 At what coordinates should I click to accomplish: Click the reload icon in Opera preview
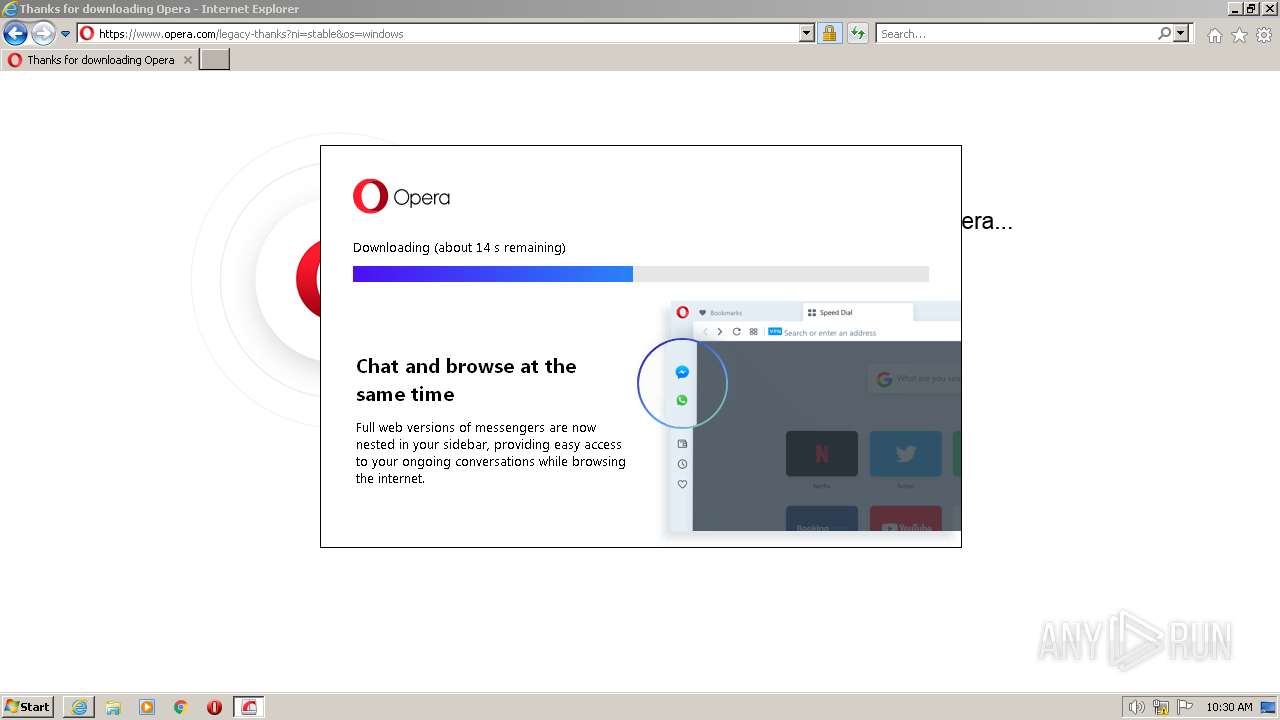(x=737, y=332)
